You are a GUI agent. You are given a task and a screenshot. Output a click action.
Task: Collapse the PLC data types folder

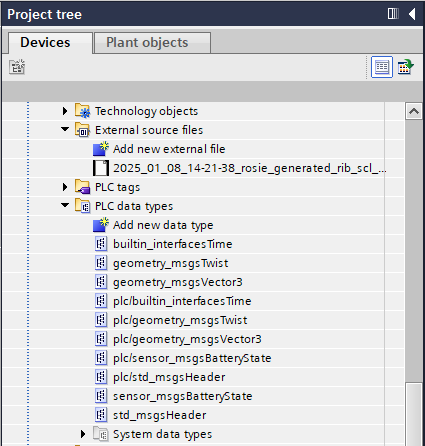coord(65,205)
